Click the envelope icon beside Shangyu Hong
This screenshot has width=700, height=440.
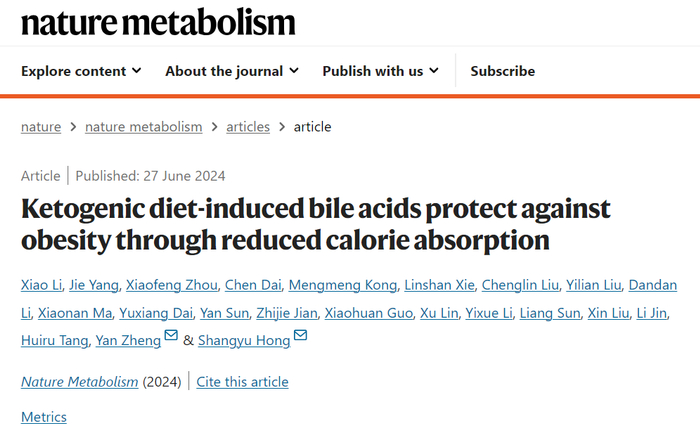tap(300, 336)
